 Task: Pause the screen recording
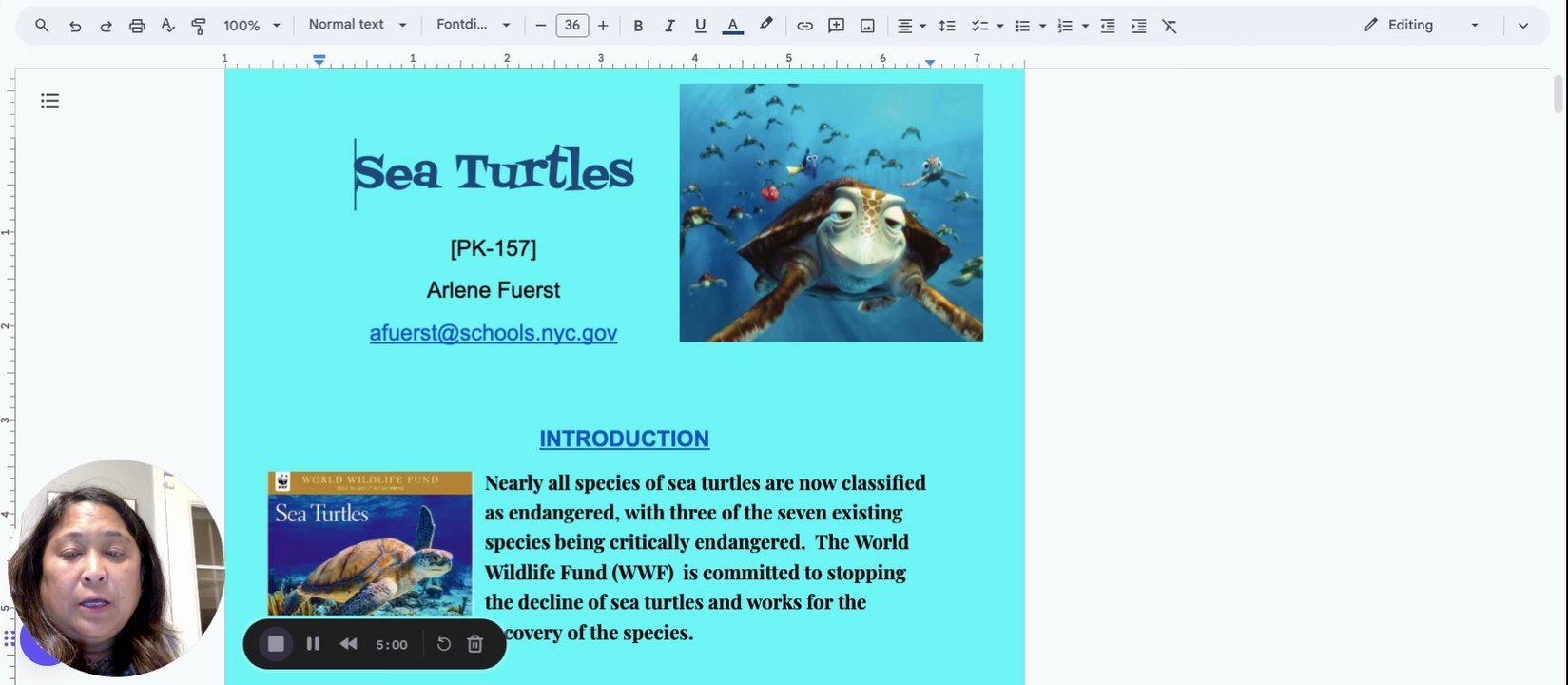(x=313, y=644)
